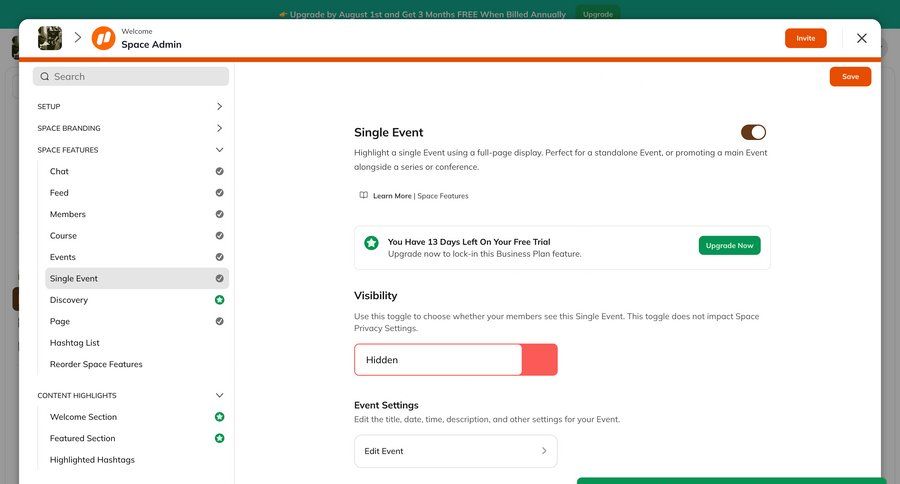Expand the Setup section
This screenshot has width=900, height=484.
(x=219, y=106)
